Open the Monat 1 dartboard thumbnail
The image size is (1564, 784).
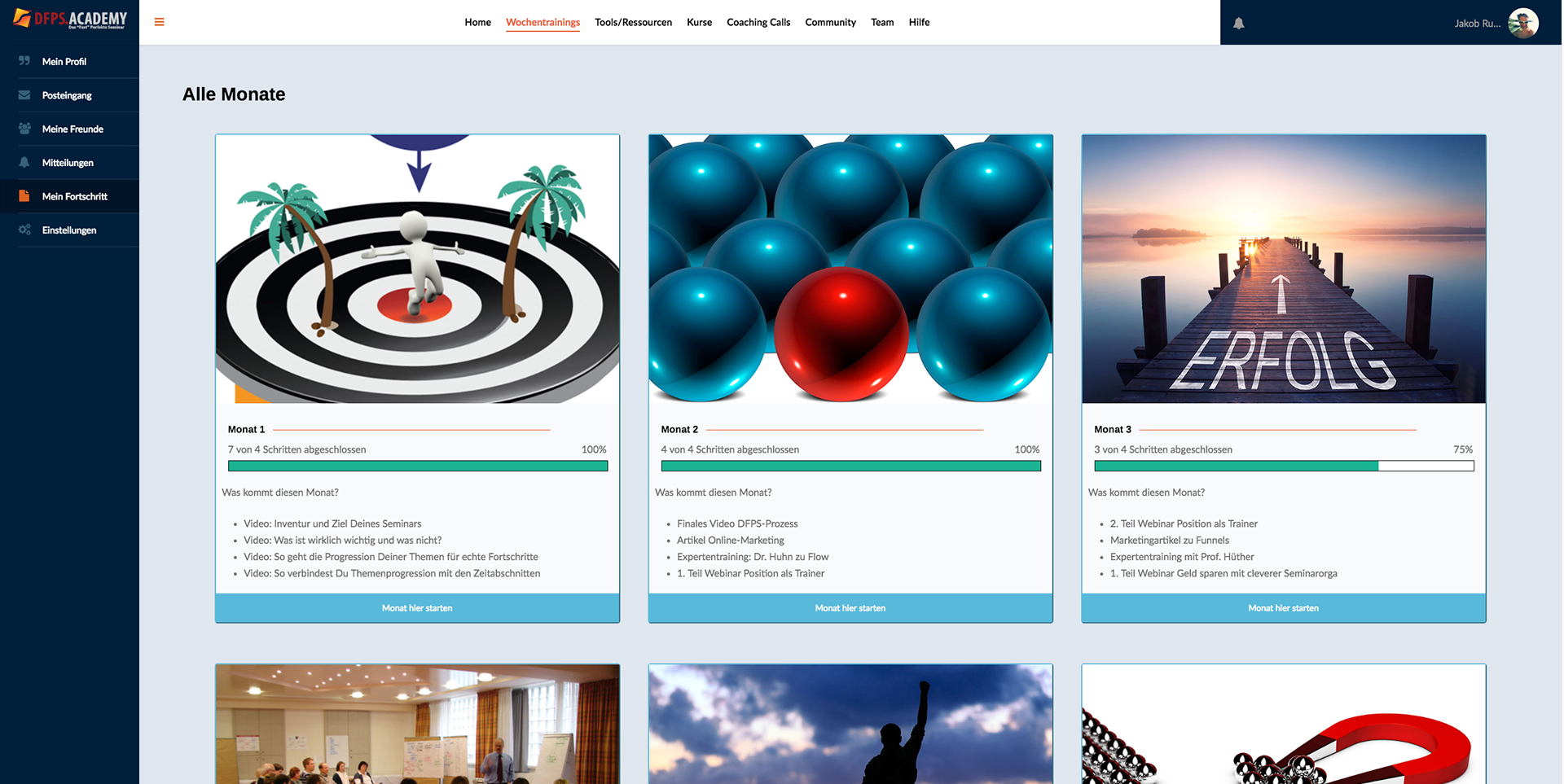tap(417, 269)
